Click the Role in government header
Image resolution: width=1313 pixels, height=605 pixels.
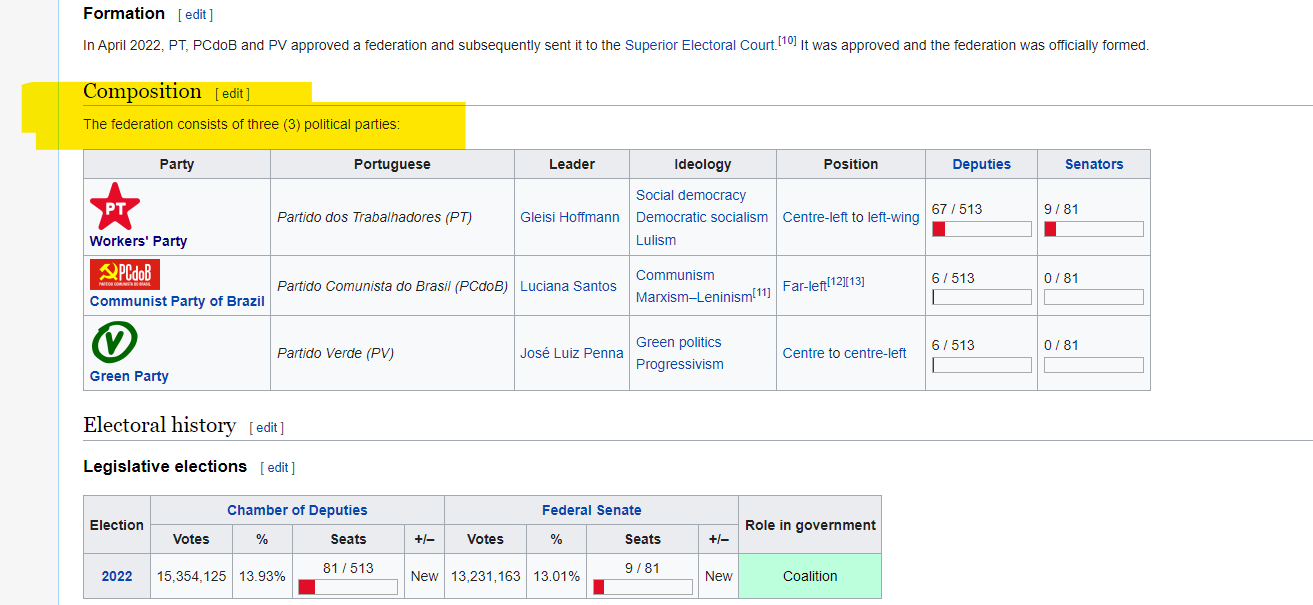tap(810, 525)
